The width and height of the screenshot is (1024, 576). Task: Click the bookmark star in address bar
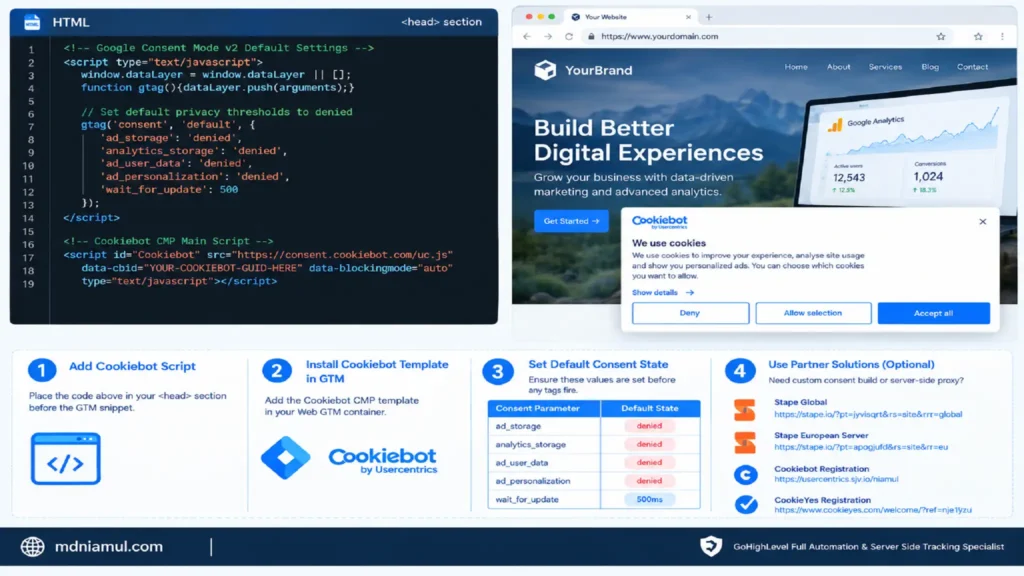coord(940,37)
